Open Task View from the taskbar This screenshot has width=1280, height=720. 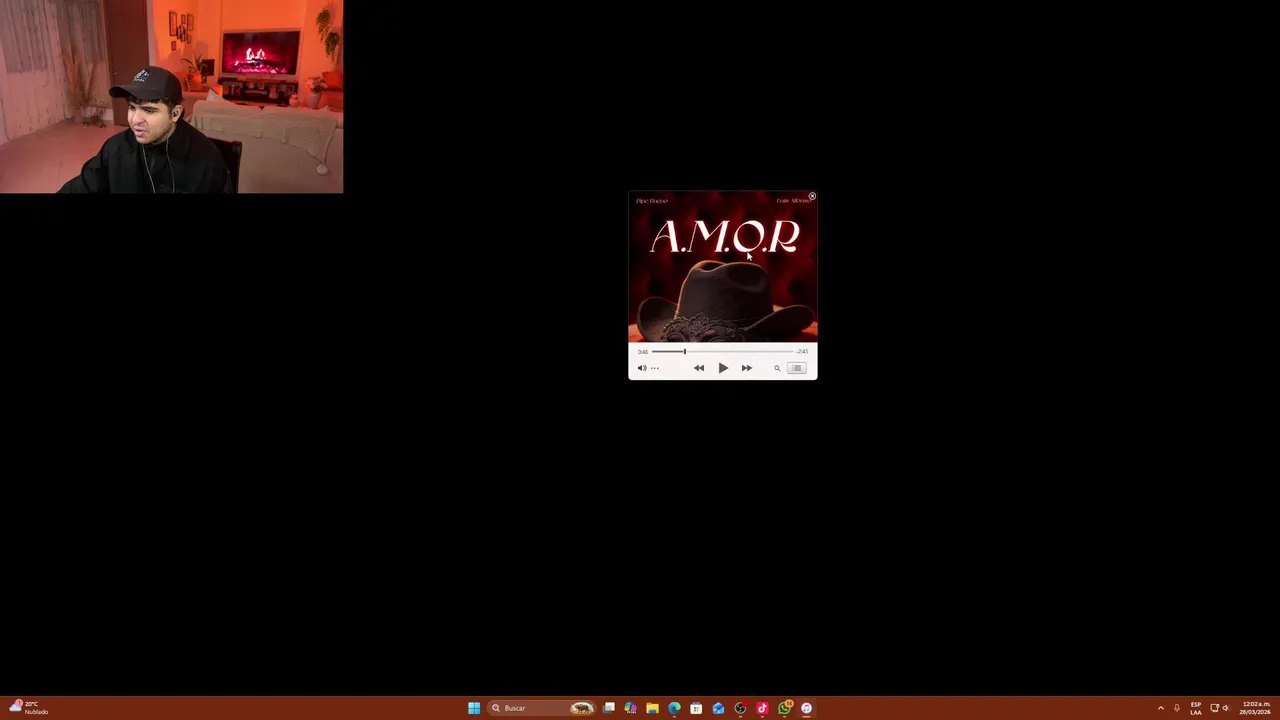[608, 708]
